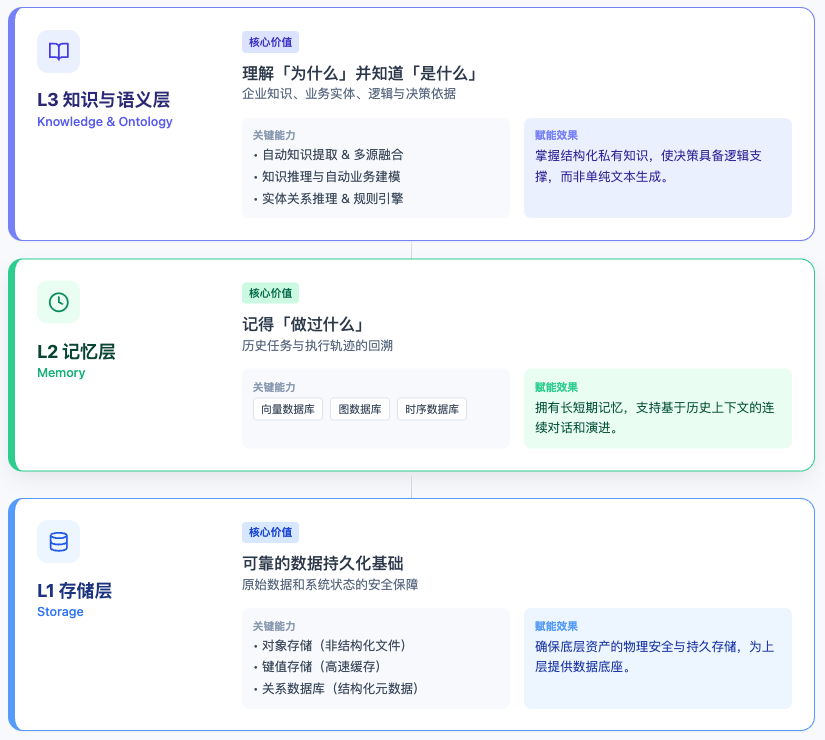The height and width of the screenshot is (740, 825).
Task: Click the clock icon in Memory layer
Action: (x=59, y=302)
